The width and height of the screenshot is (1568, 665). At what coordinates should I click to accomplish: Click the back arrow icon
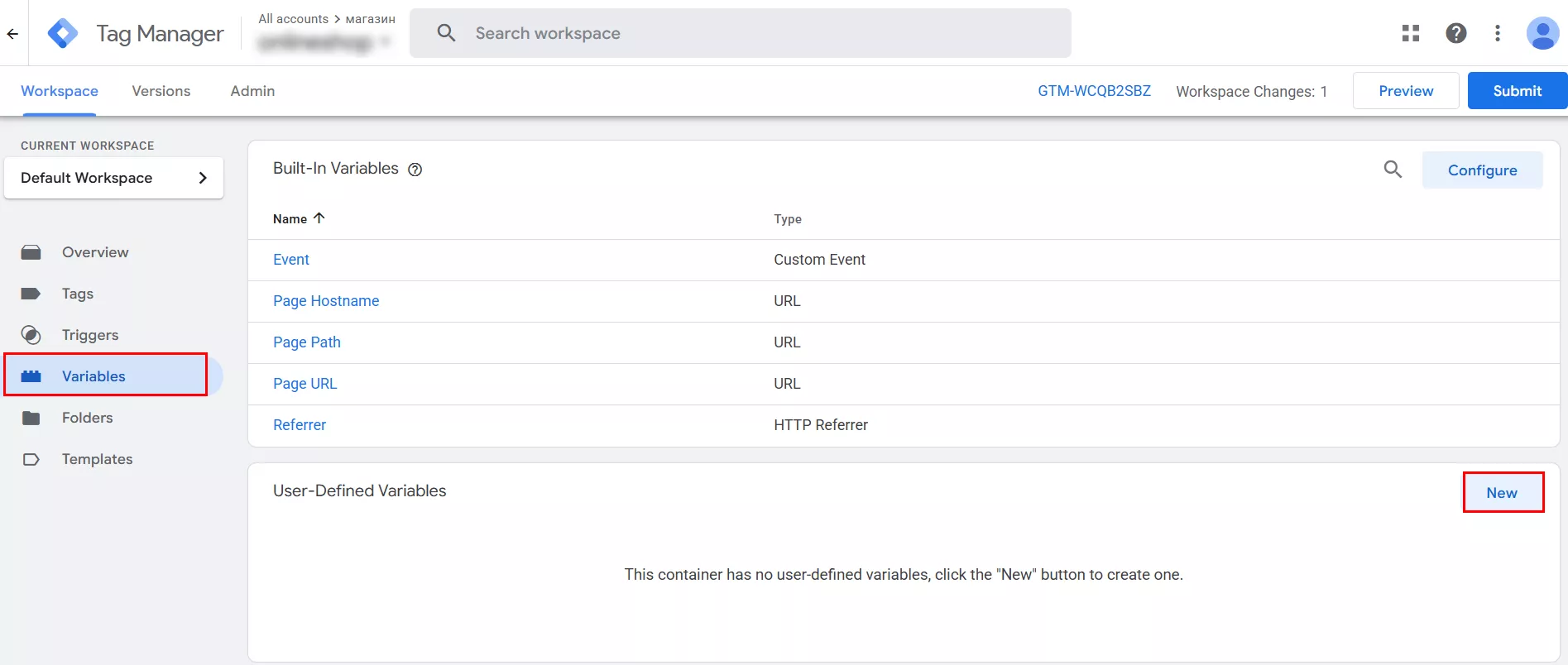point(12,34)
